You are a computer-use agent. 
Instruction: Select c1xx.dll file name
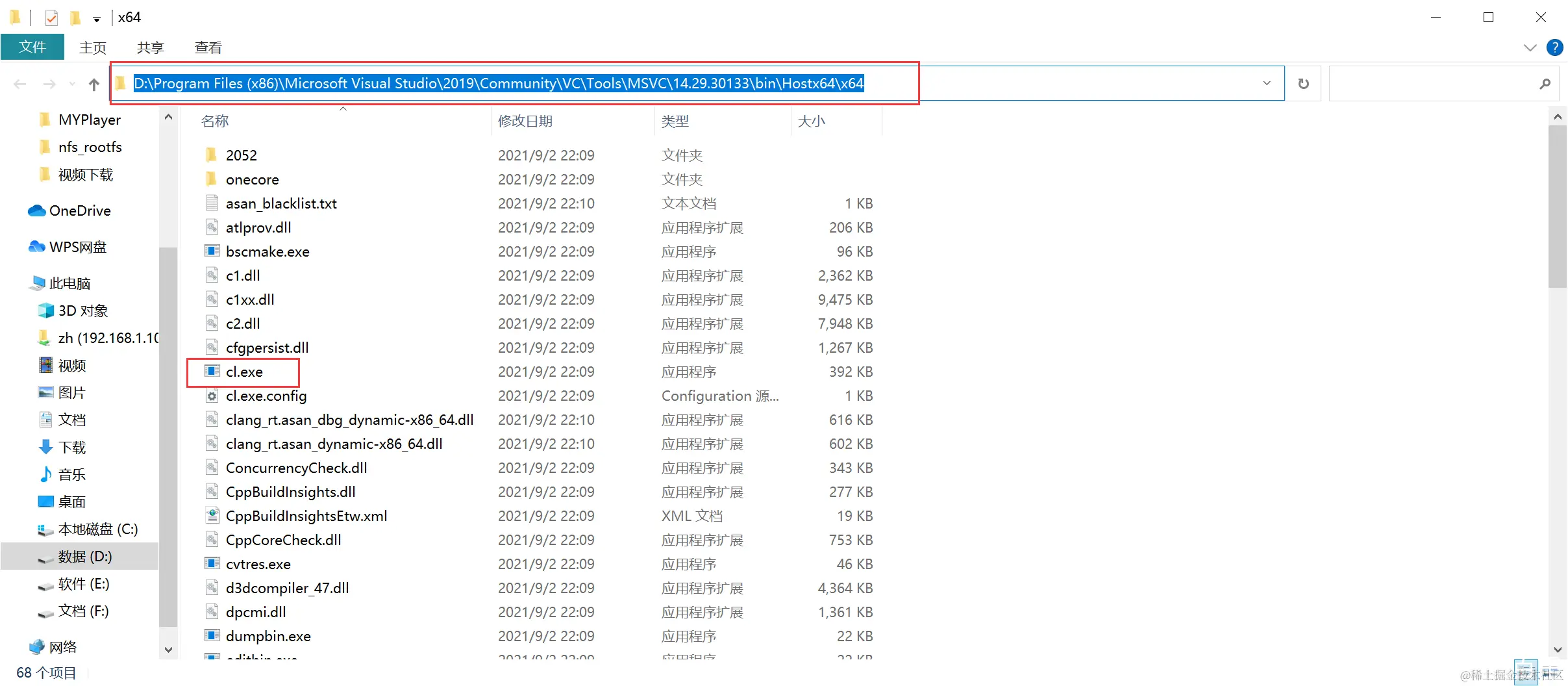tap(250, 299)
